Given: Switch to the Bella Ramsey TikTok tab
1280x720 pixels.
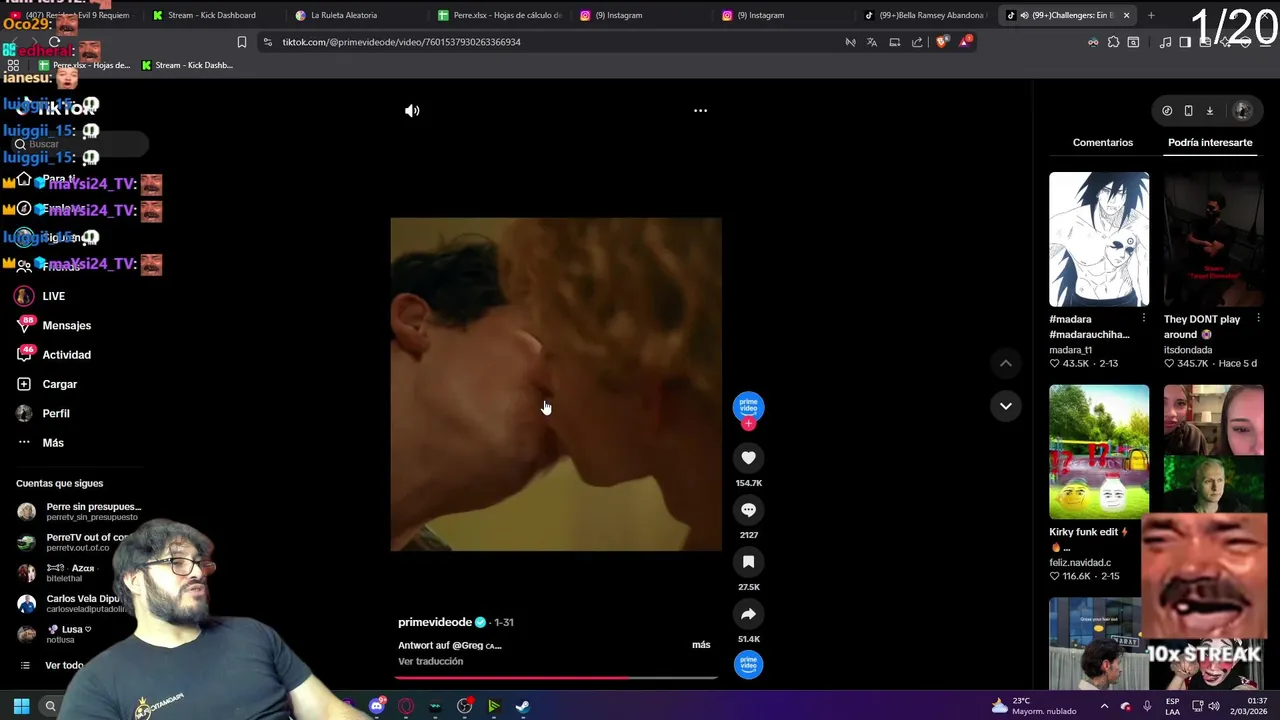Looking at the screenshot, I should (x=925, y=15).
